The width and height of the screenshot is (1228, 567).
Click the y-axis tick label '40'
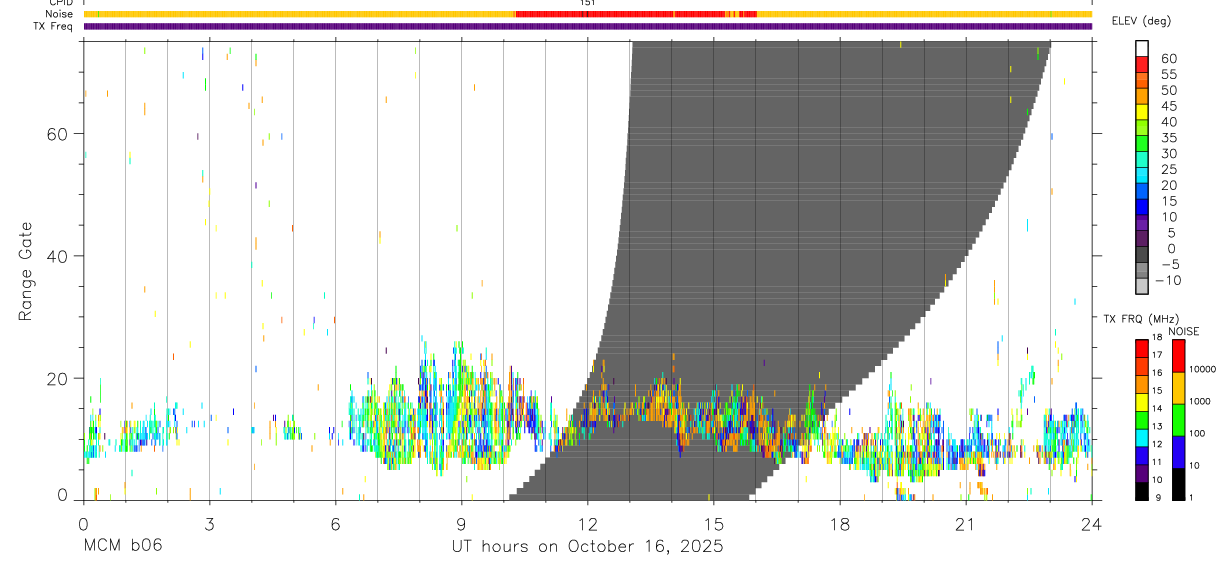tap(58, 256)
